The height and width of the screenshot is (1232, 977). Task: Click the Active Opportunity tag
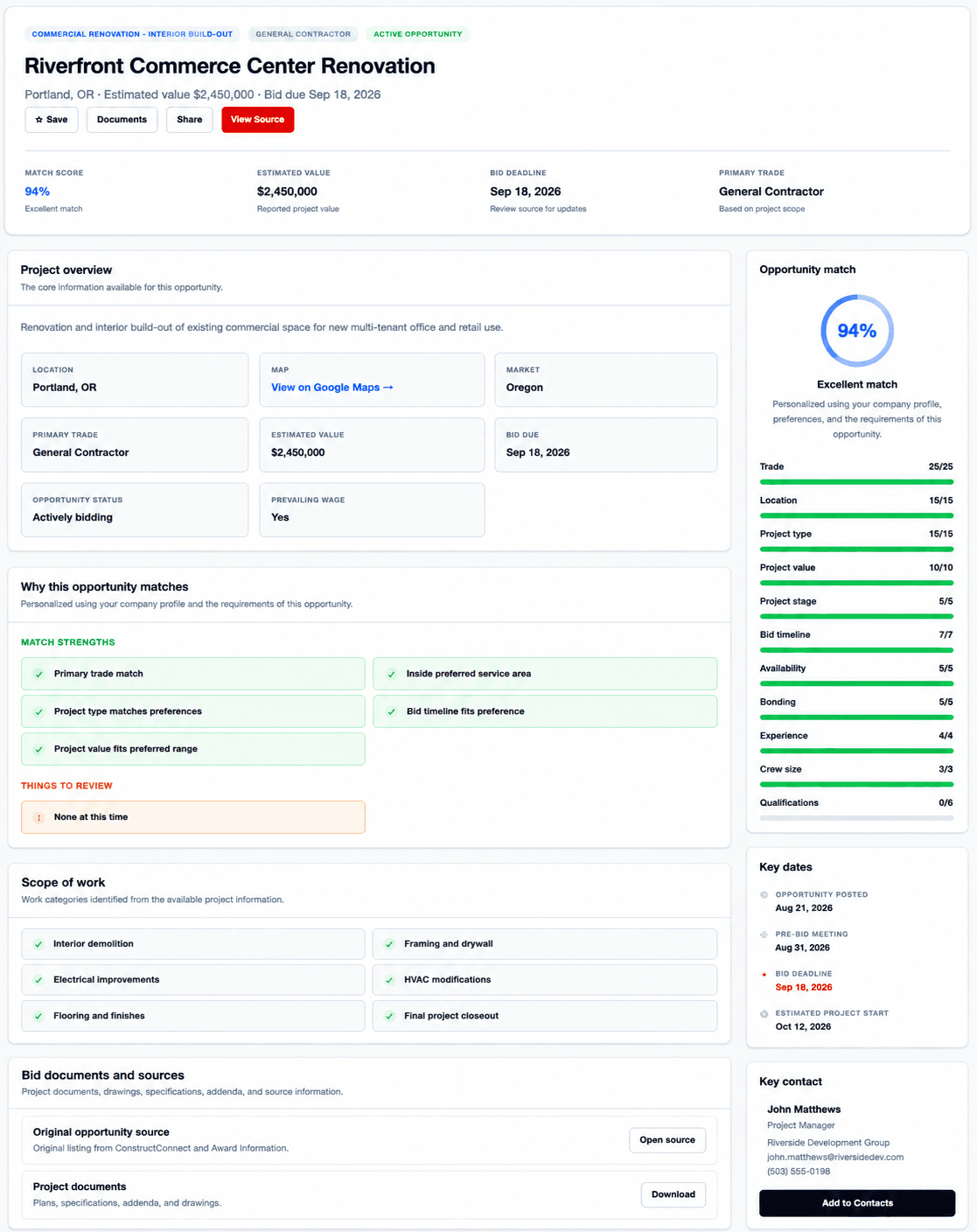pyautogui.click(x=418, y=34)
